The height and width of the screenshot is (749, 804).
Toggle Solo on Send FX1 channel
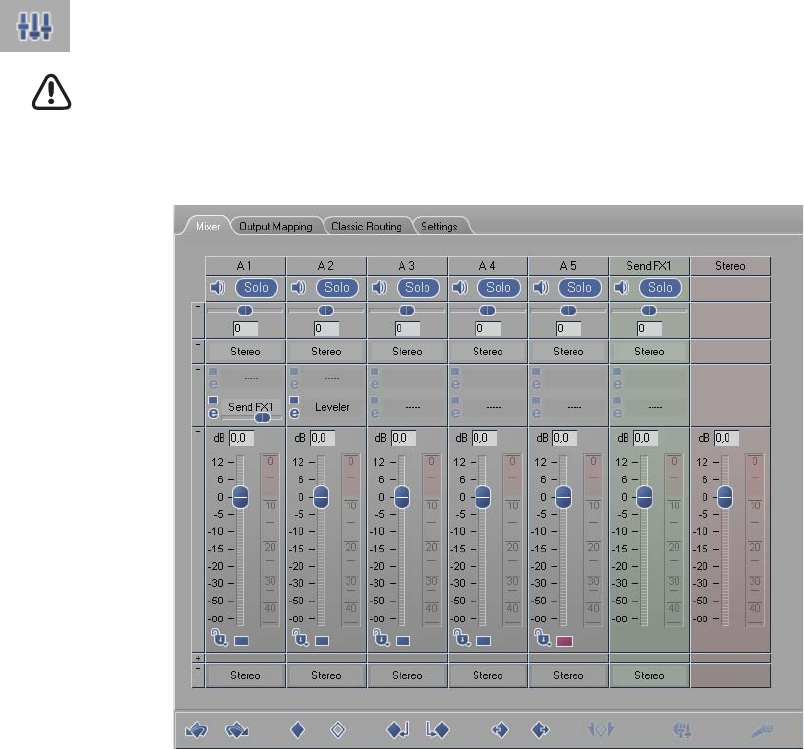660,288
